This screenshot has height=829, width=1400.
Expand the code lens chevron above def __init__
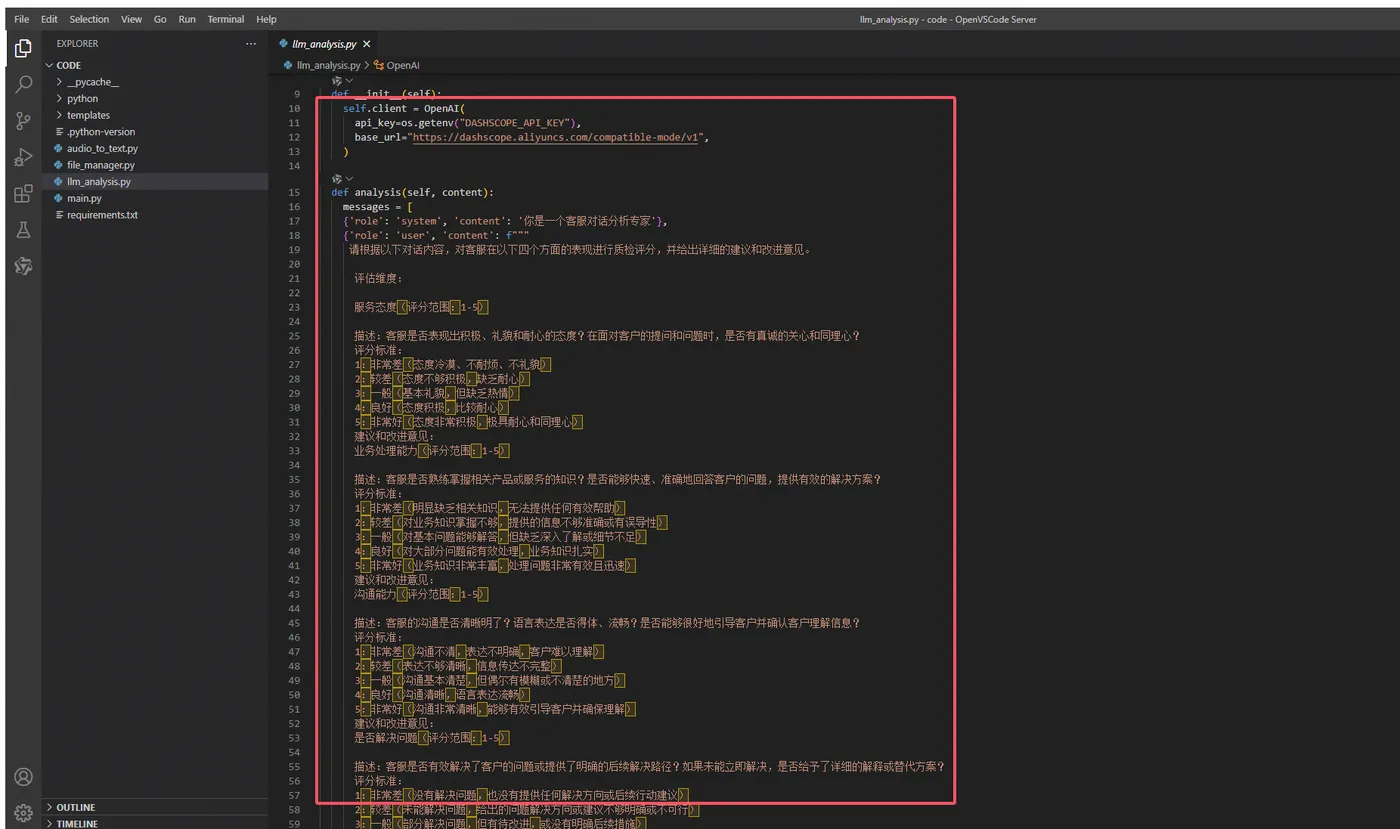(x=349, y=80)
